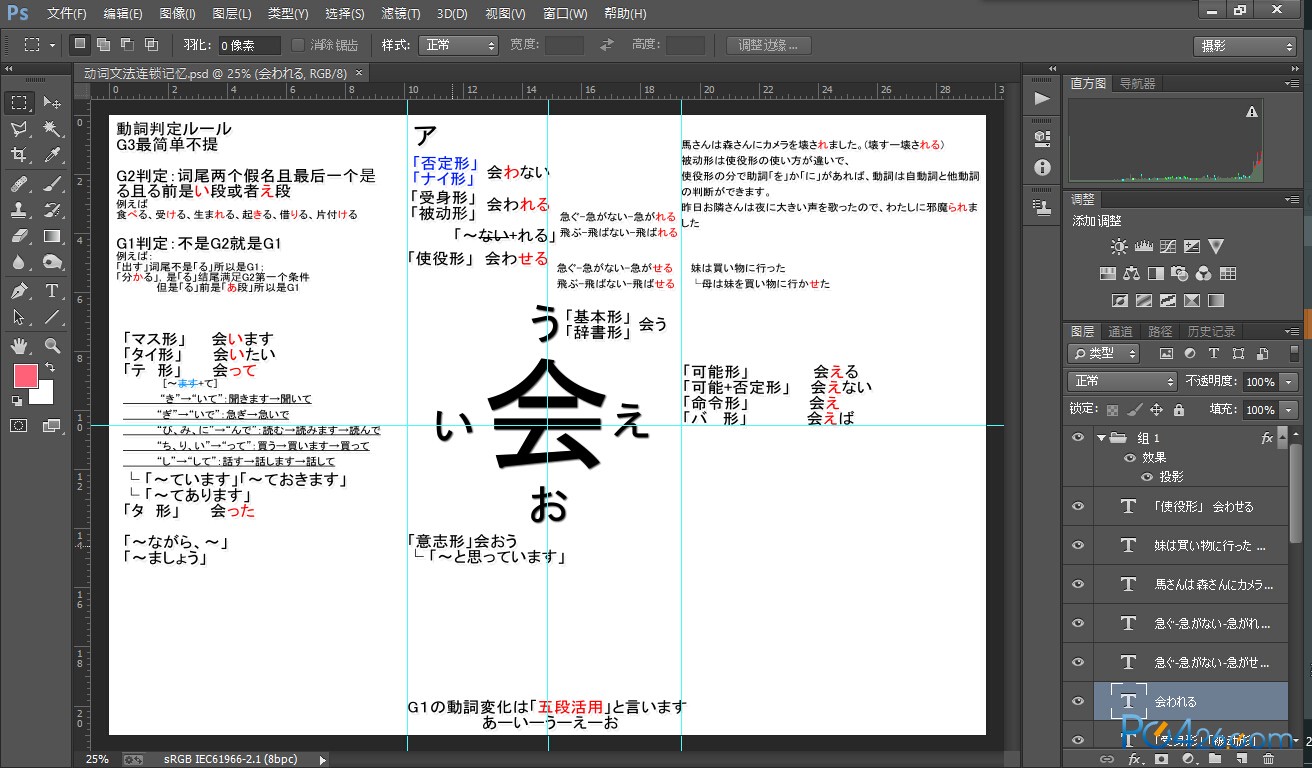
Task: Add a Brightness/Contrast adjustment
Action: 1118,246
